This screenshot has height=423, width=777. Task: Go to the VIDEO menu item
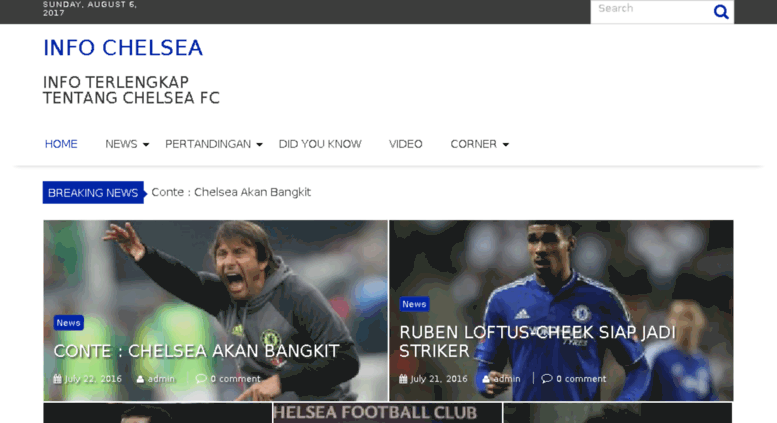coord(405,144)
